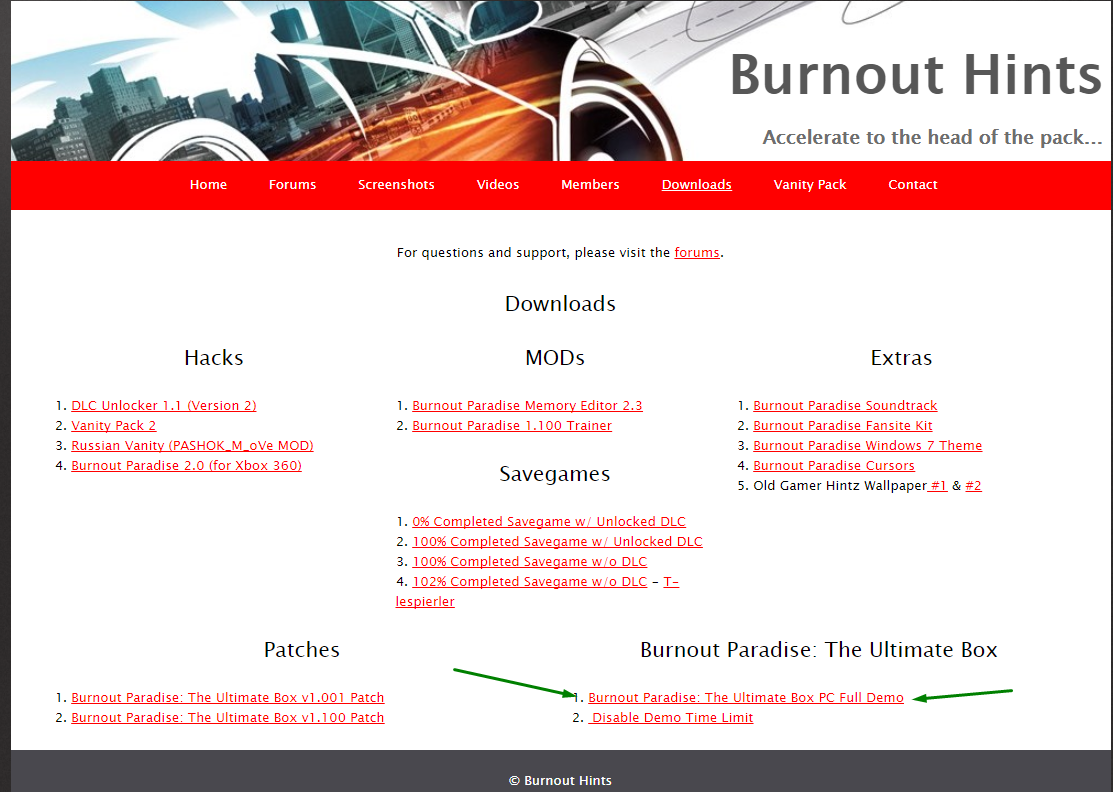This screenshot has width=1113, height=792.
Task: Click the Savegames section heading
Action: 554,474
